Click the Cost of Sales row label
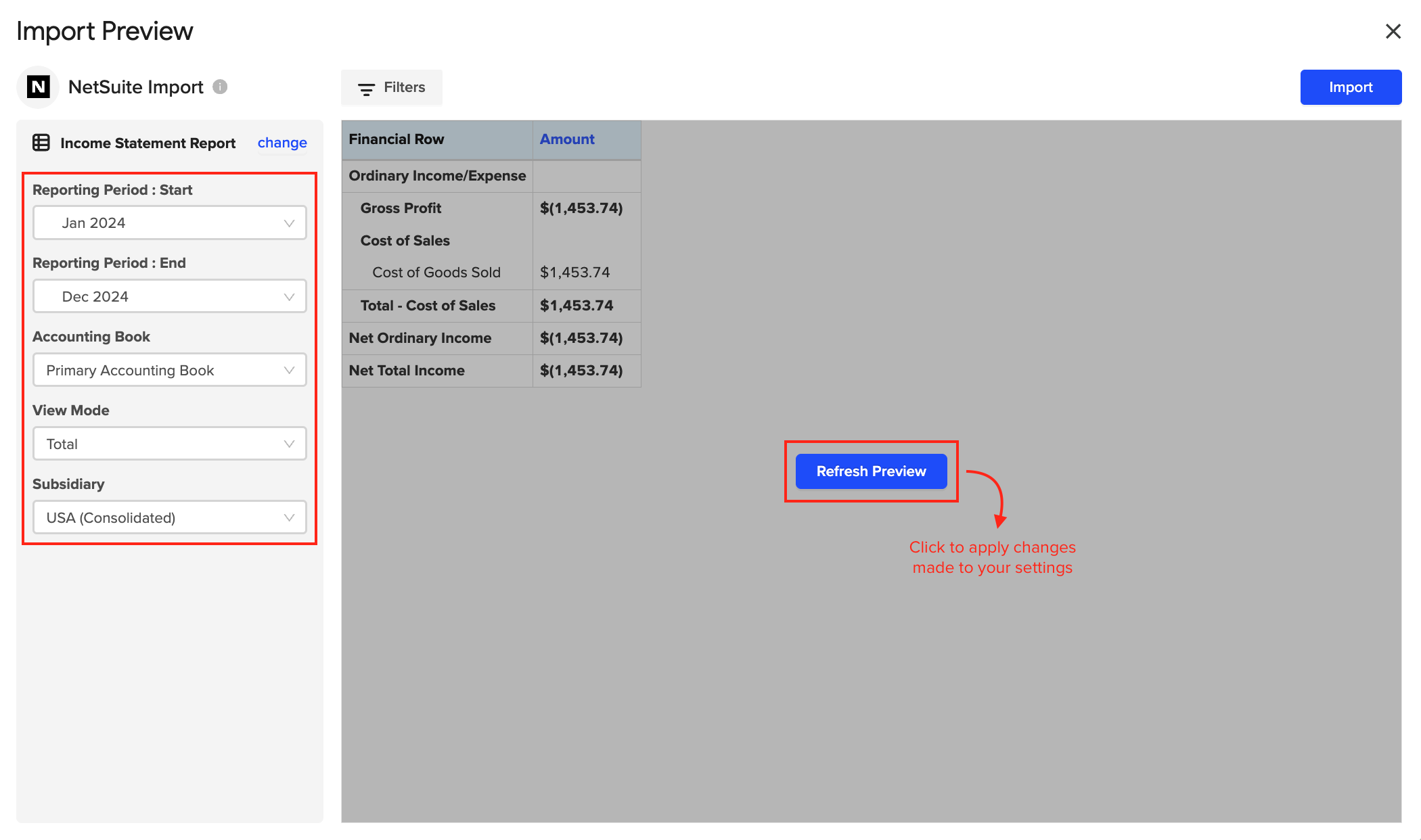Image resolution: width=1421 pixels, height=840 pixels. 405,241
